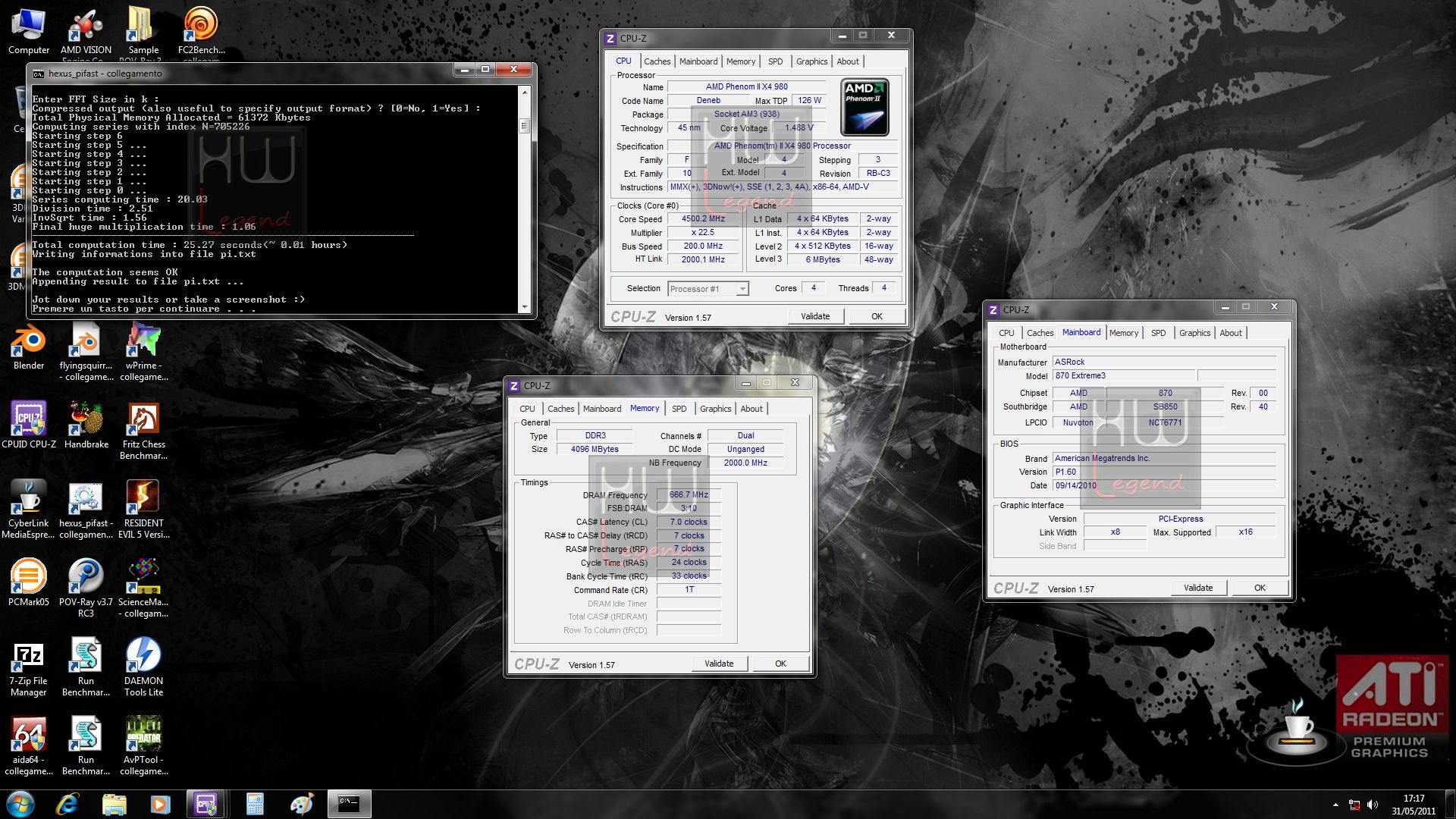The width and height of the screenshot is (1456, 819).
Task: Click the volume speaker tray icon
Action: coord(1373,805)
